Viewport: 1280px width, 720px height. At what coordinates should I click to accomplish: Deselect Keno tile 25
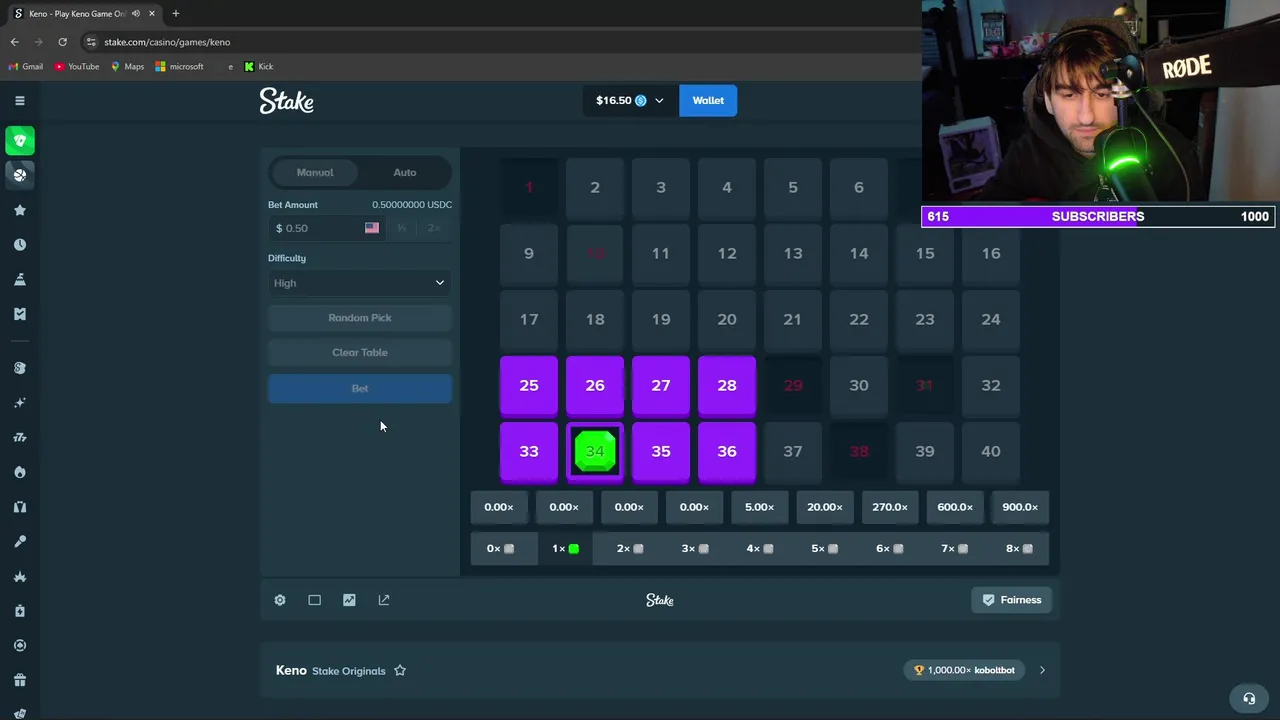pos(529,385)
